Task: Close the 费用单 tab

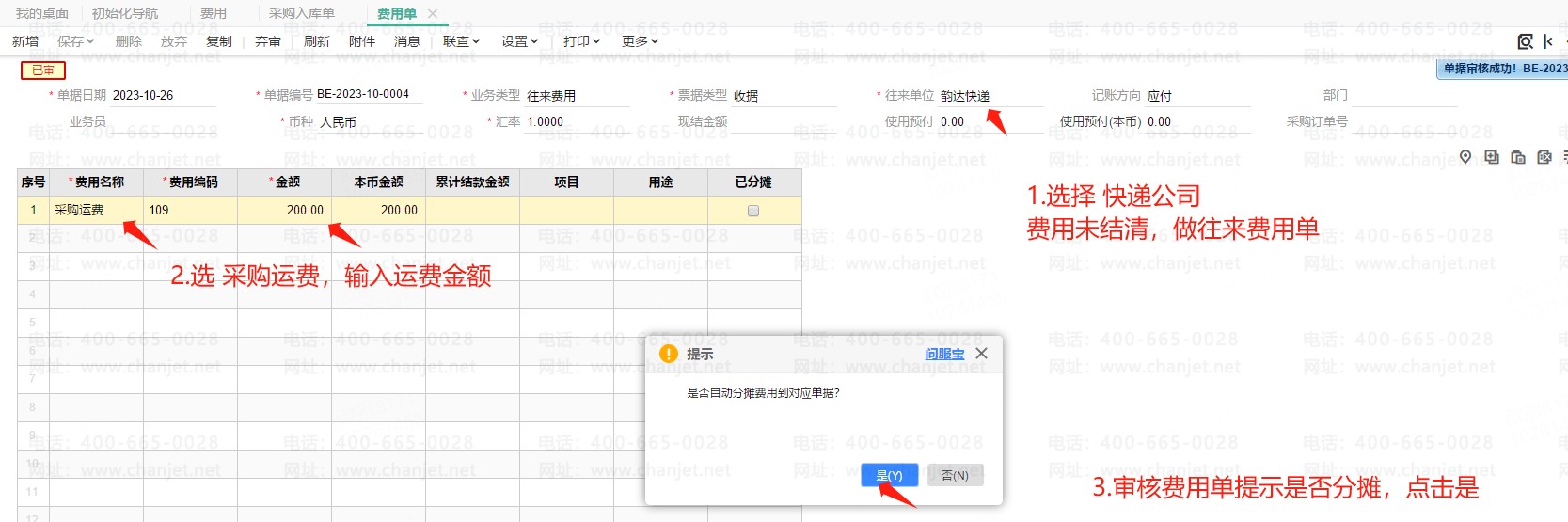Action: coord(433,13)
